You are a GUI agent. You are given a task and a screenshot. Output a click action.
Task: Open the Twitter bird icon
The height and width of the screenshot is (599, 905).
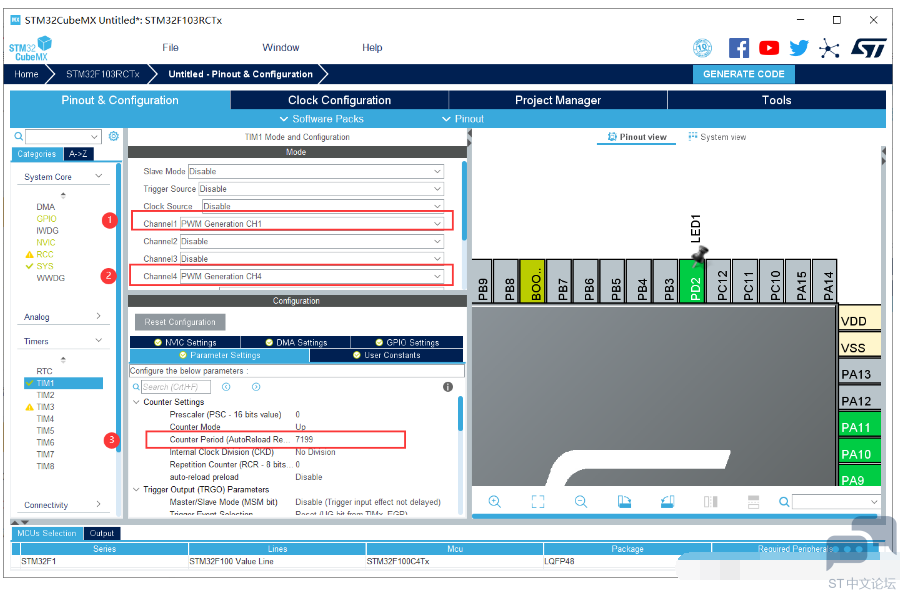[799, 48]
